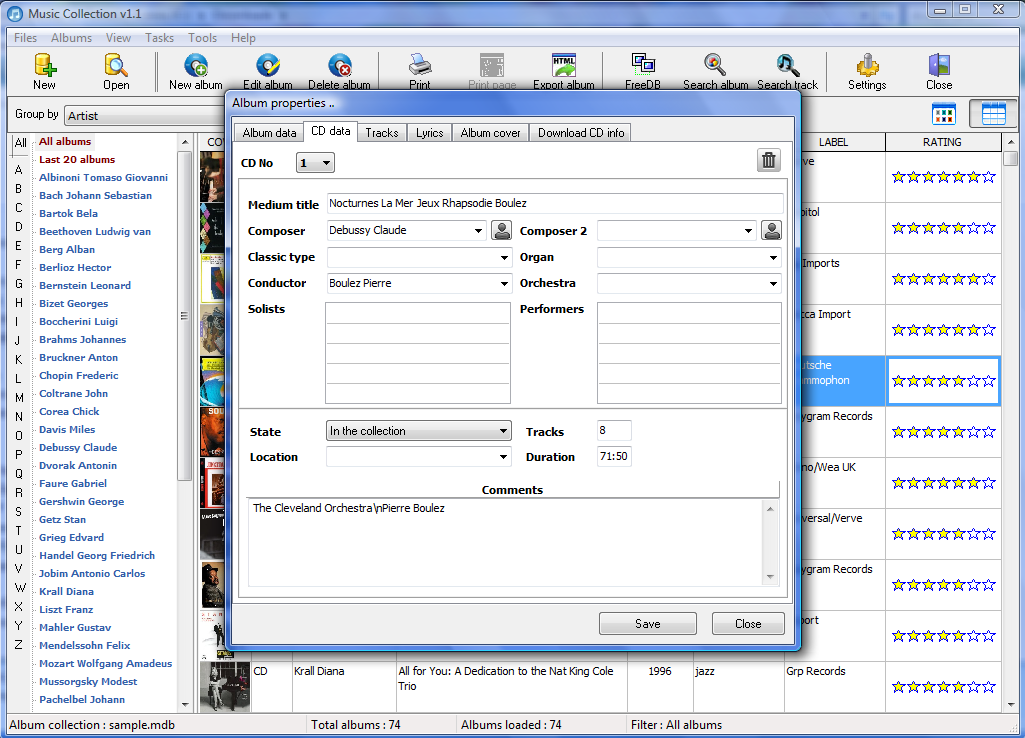Click the Close button in Album properties

[748, 624]
